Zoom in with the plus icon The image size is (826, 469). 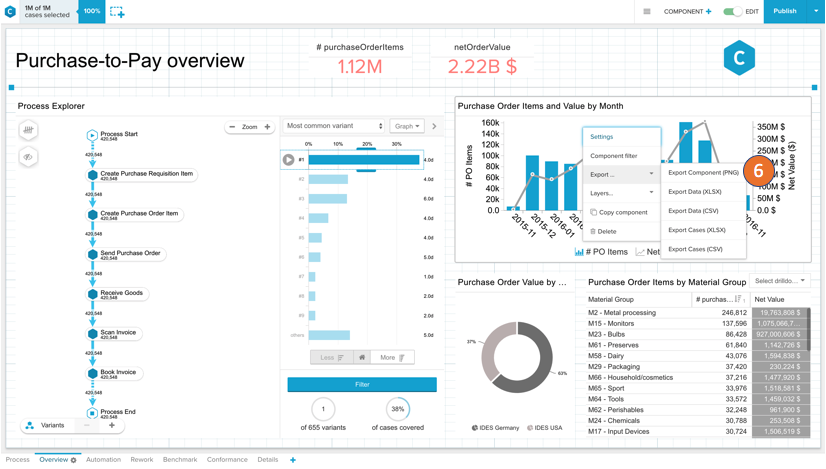[267, 127]
